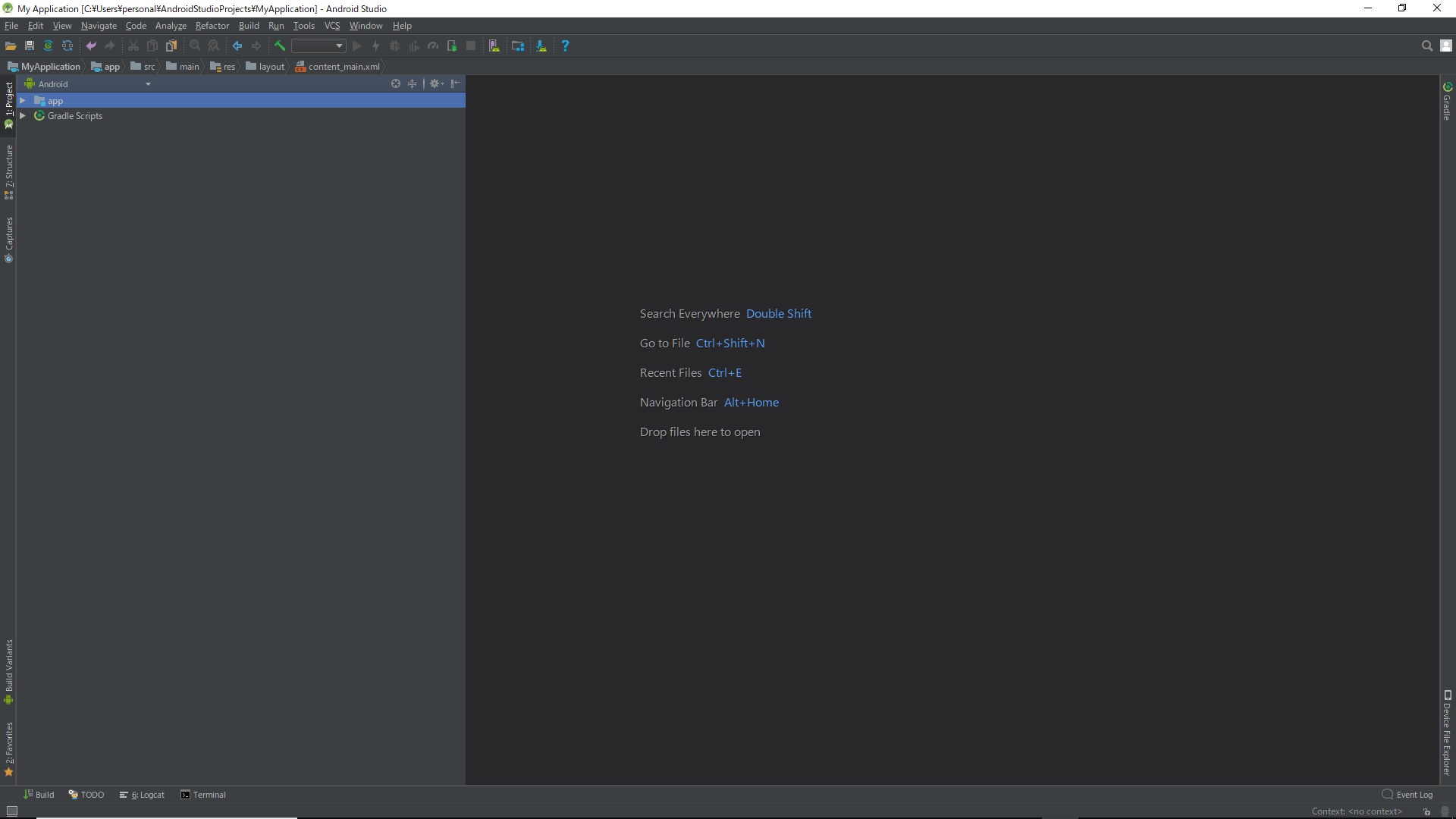Click the user icon beside toolbar search
The width and height of the screenshot is (1456, 819).
(1446, 46)
